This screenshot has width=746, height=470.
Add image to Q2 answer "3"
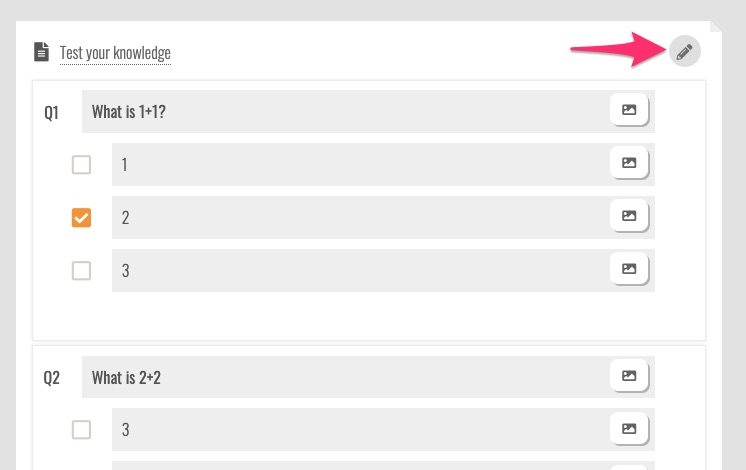point(629,430)
